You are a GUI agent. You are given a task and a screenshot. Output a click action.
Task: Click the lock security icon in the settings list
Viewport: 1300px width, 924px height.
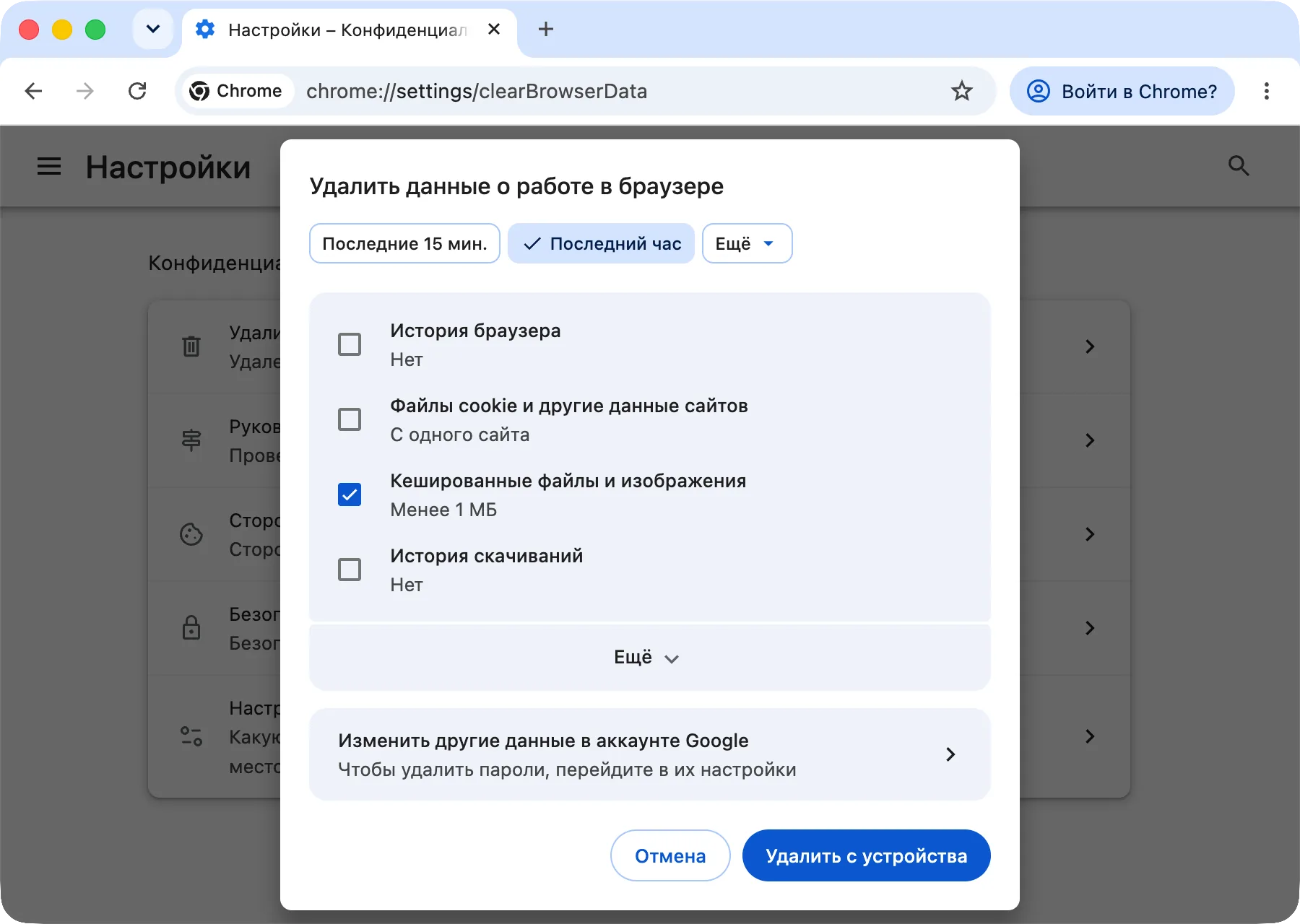click(191, 628)
